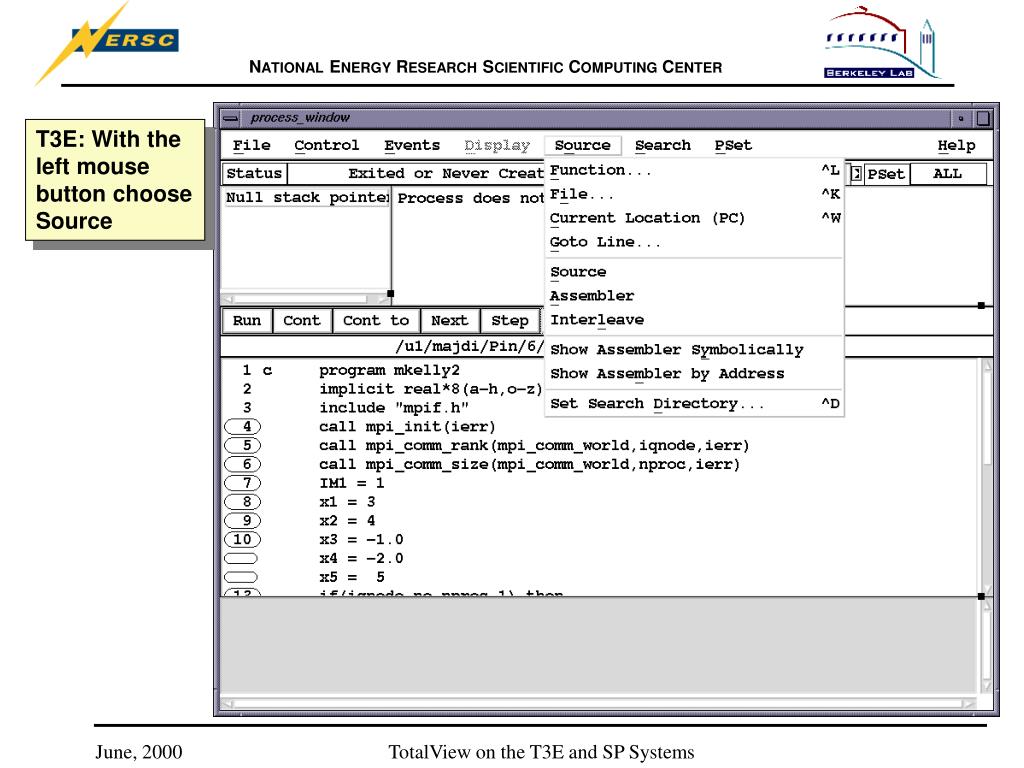Open the grayed Display menu

point(497,145)
